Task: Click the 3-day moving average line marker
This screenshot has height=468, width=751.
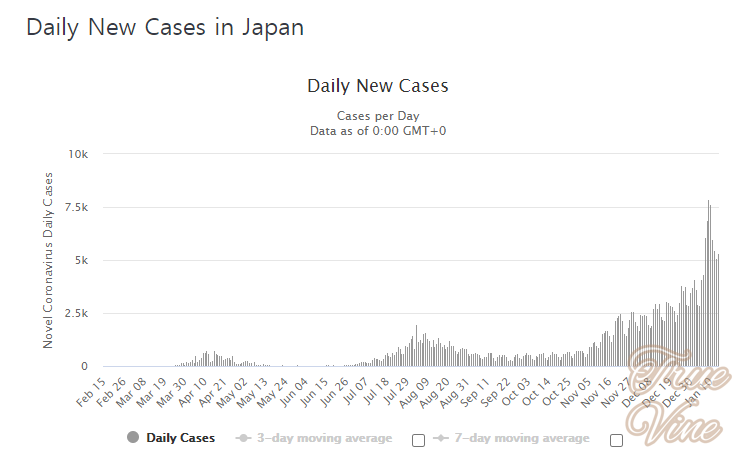Action: tap(243, 438)
